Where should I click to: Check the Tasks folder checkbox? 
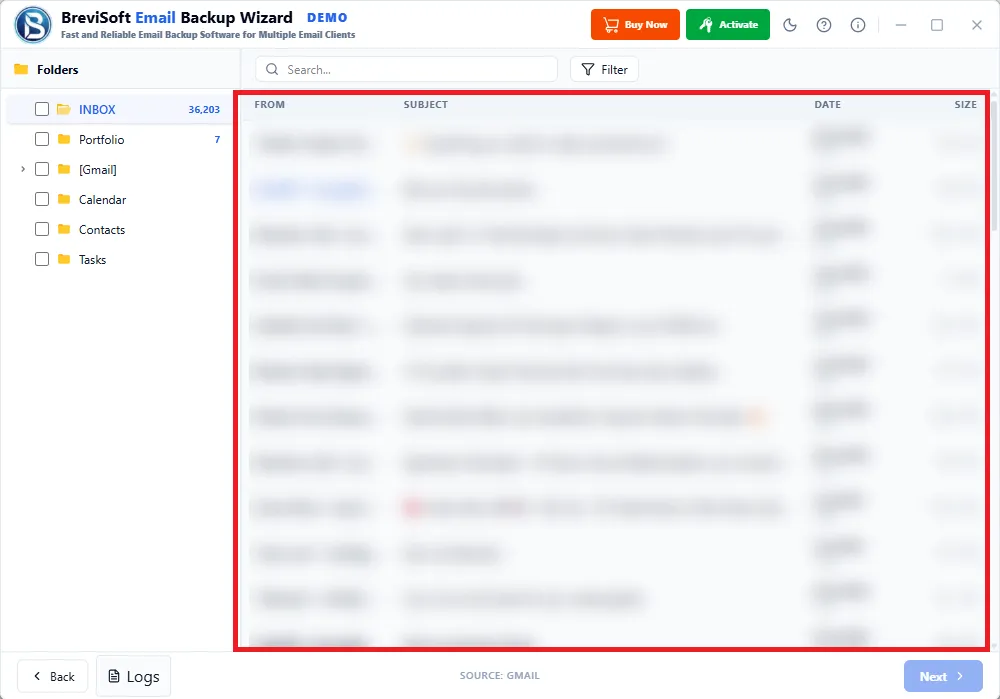(x=42, y=259)
